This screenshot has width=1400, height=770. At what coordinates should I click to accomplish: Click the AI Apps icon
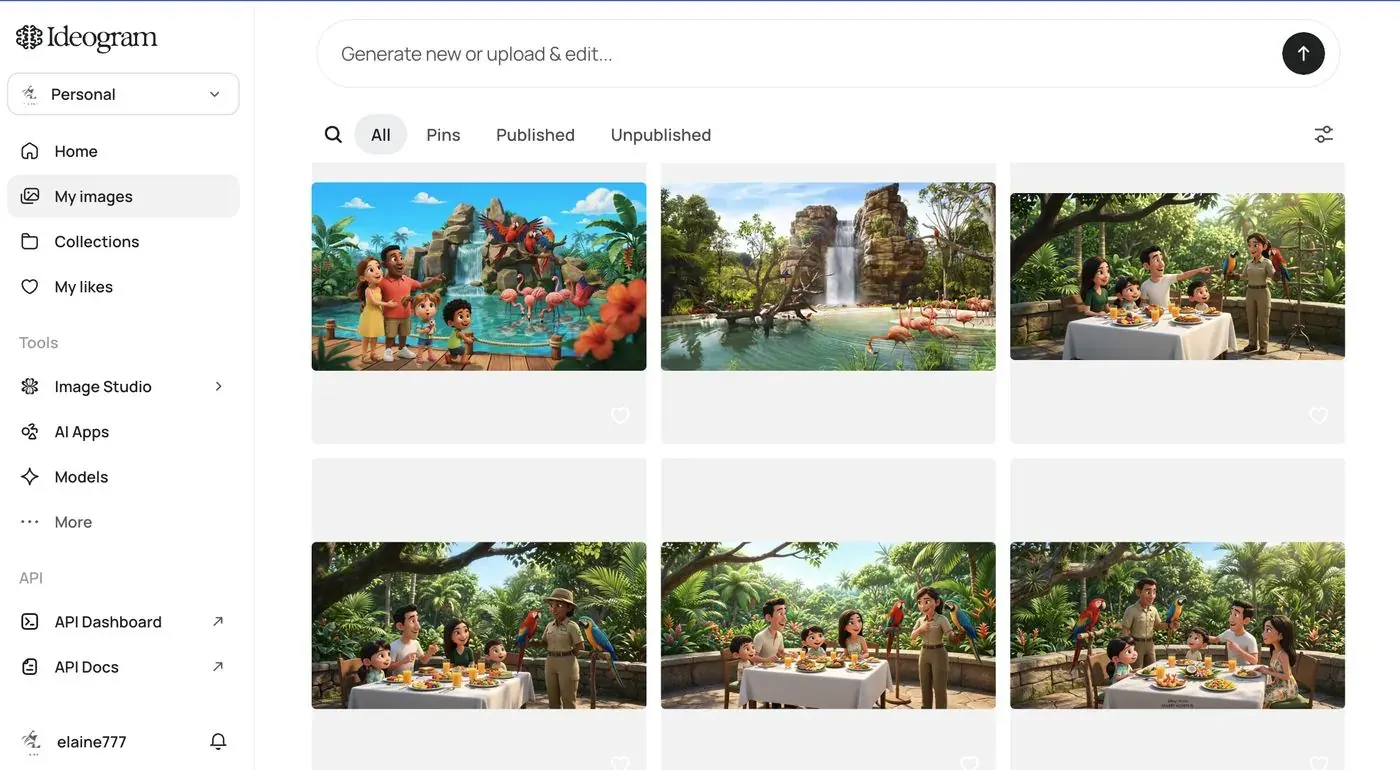30,431
